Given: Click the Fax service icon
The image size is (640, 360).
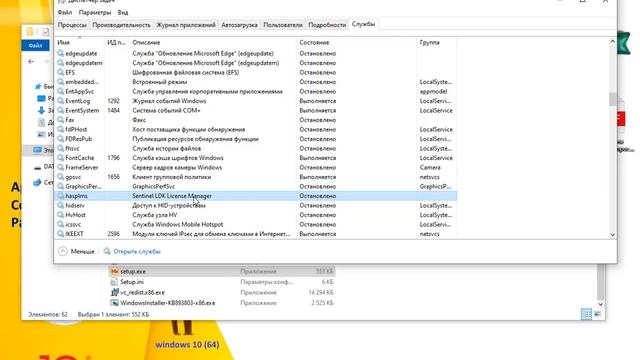Looking at the screenshot, I should pos(60,120).
